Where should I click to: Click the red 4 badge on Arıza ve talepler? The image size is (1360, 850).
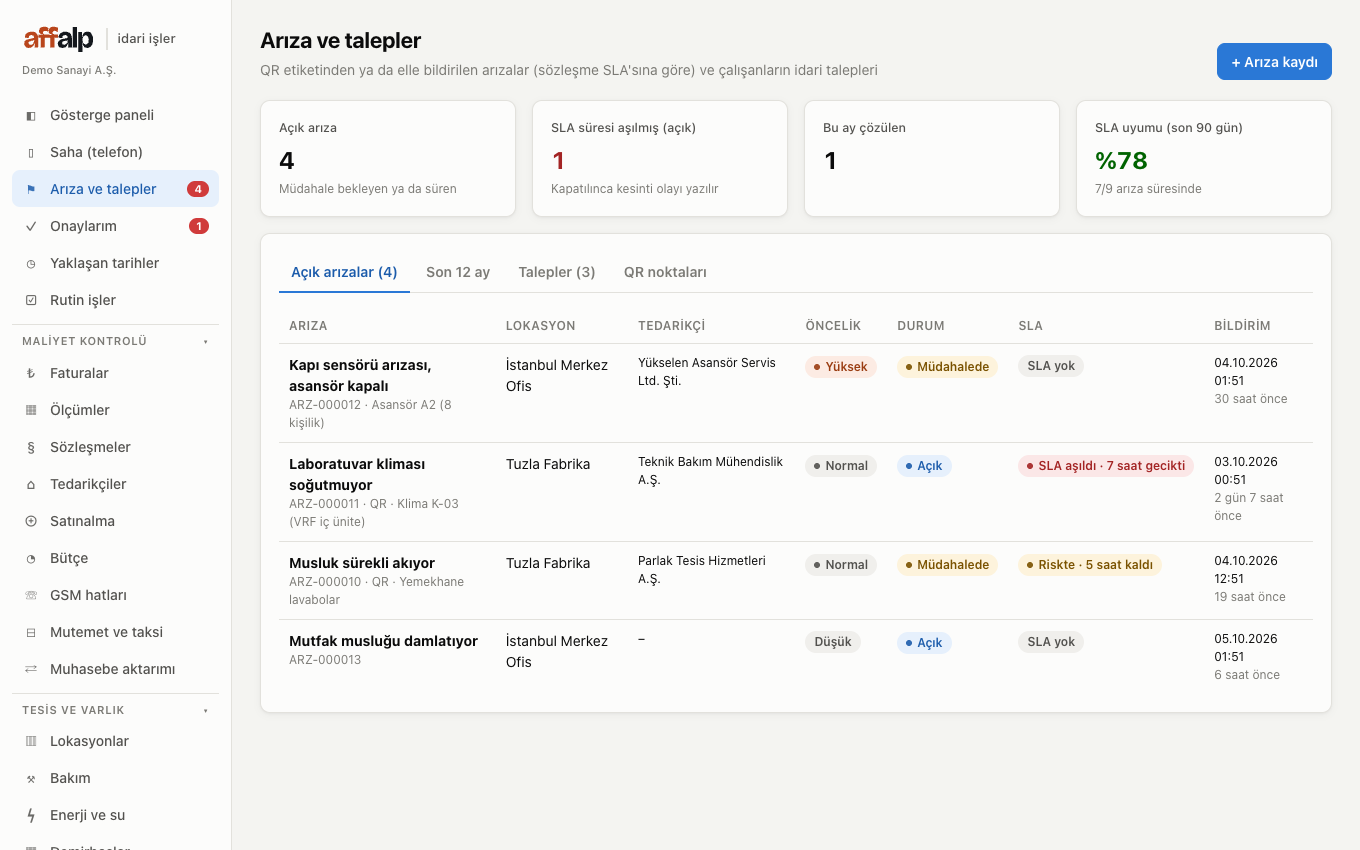[198, 189]
